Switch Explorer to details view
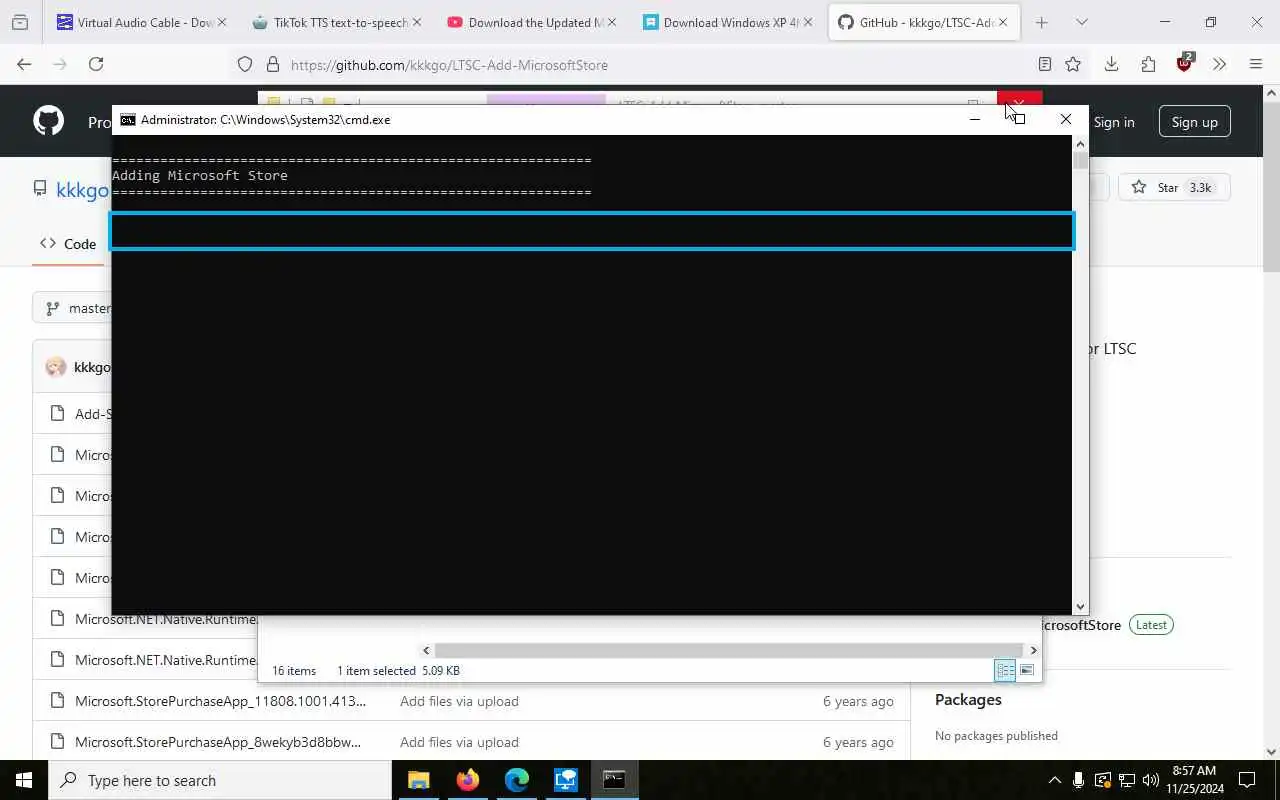 pyautogui.click(x=1005, y=670)
